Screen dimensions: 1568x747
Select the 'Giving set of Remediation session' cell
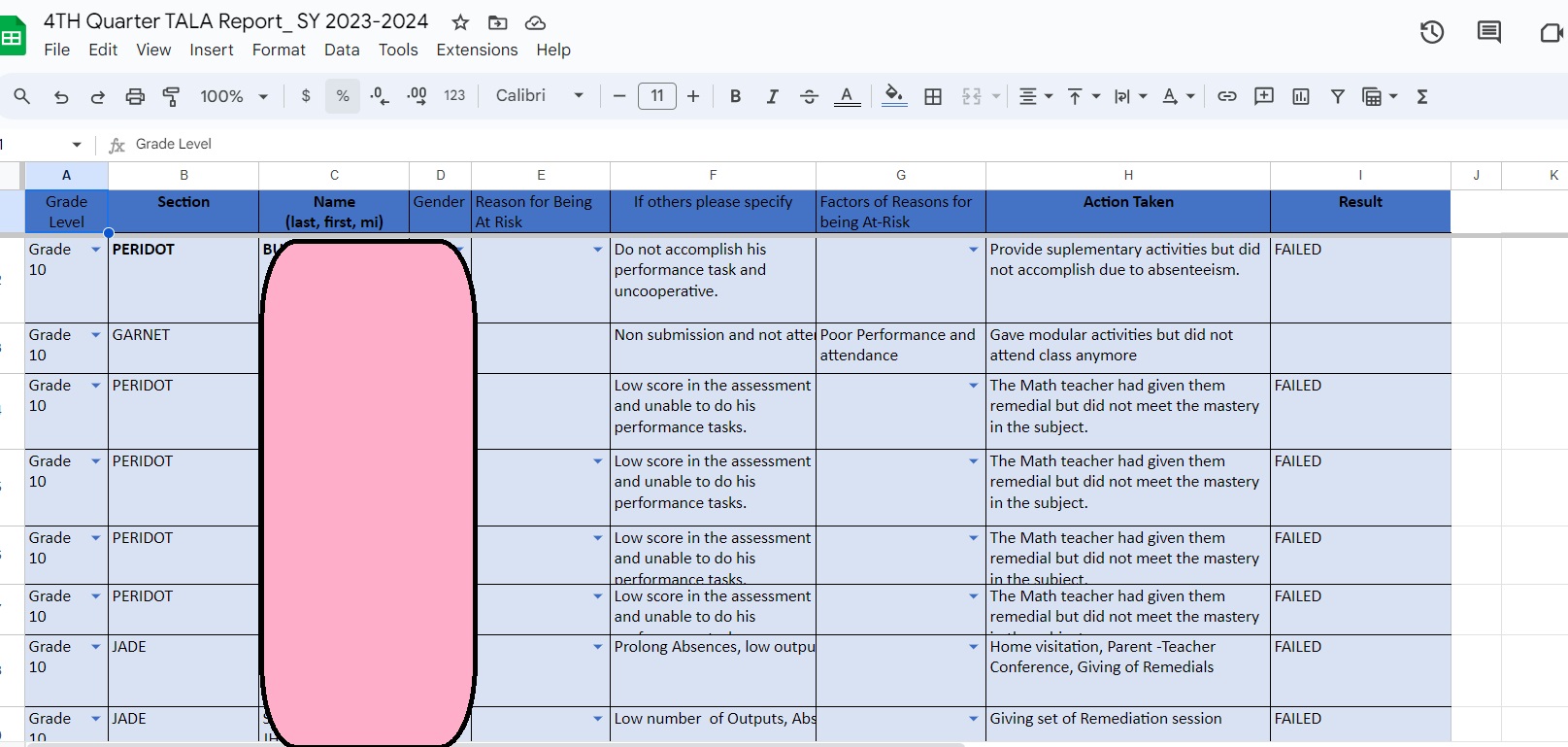1128,725
